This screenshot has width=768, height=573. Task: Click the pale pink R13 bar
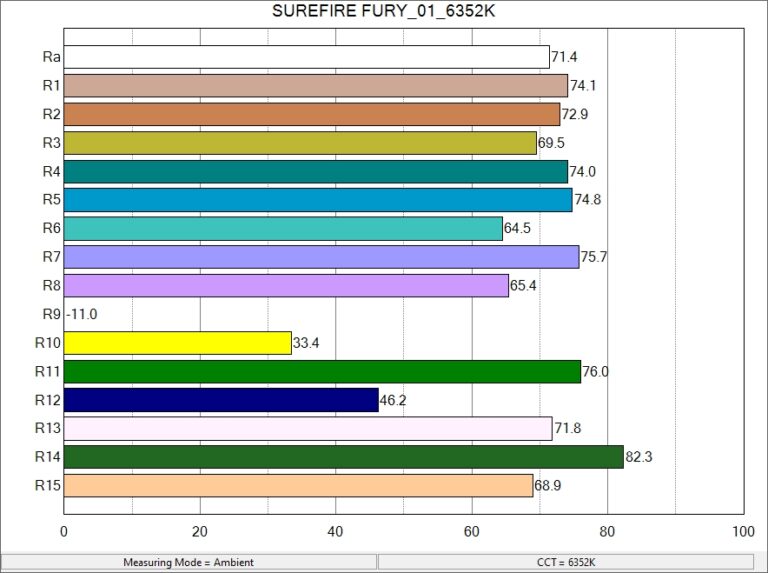coord(308,429)
